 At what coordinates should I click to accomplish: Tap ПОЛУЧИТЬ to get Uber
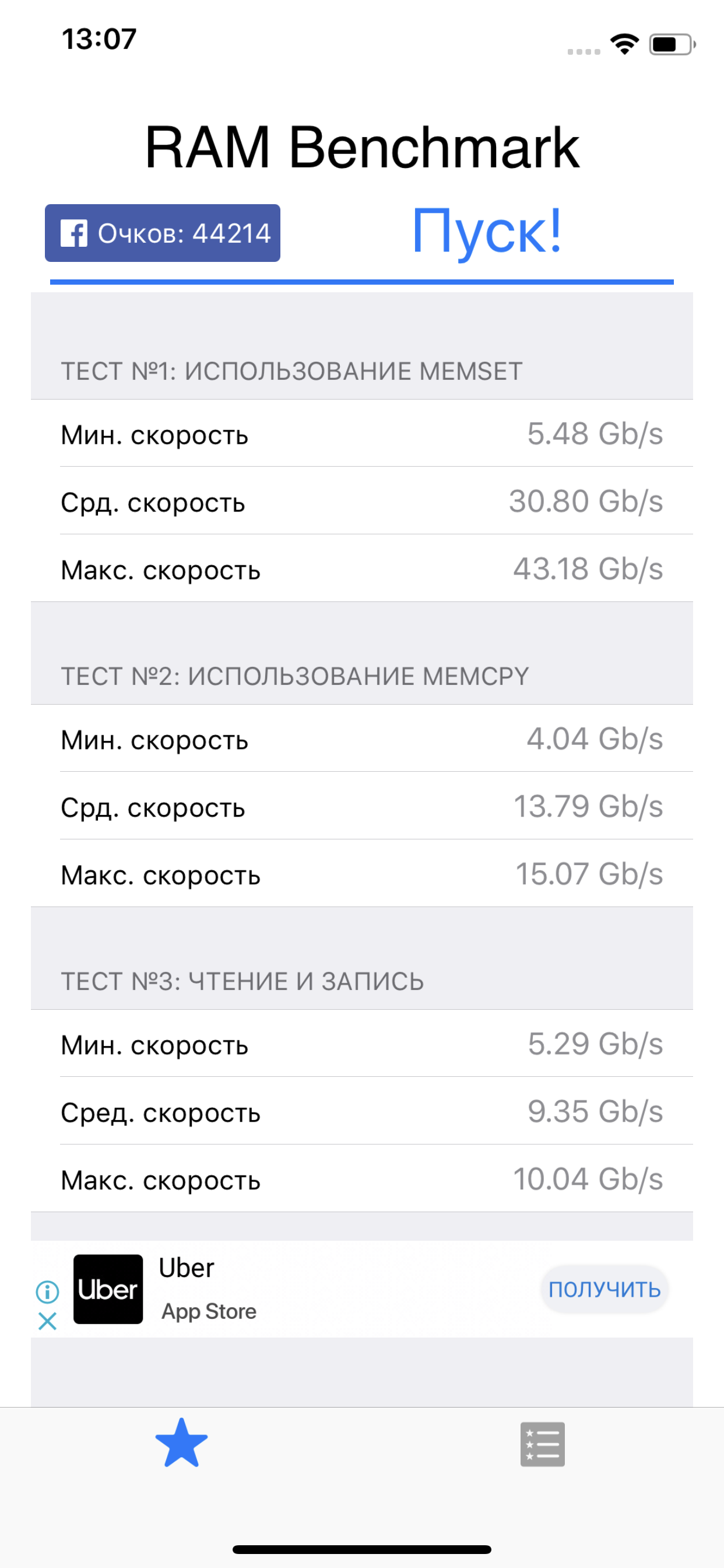pyautogui.click(x=604, y=1289)
